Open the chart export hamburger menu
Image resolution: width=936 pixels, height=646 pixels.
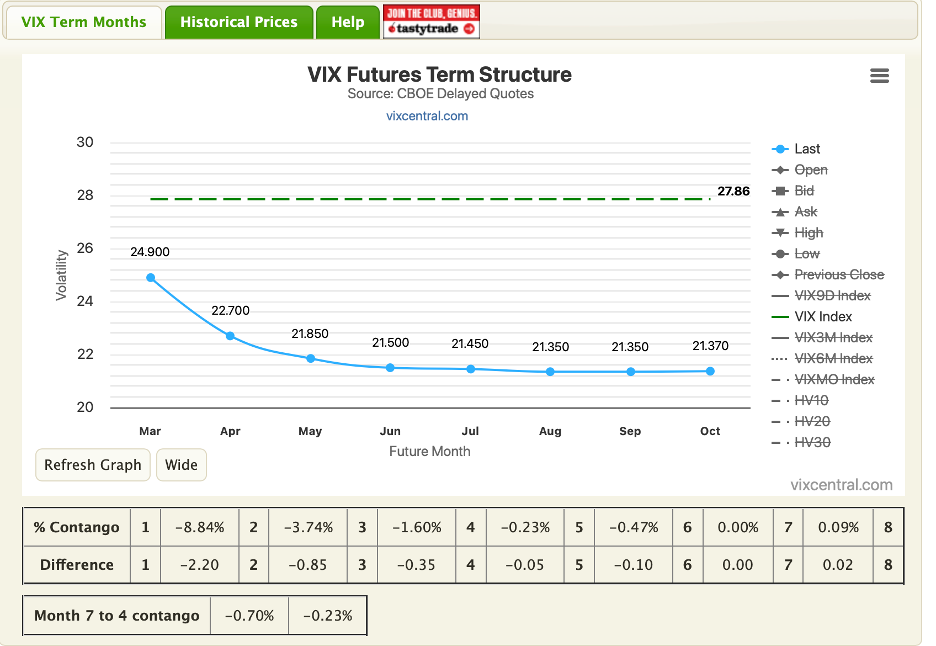coord(879,75)
